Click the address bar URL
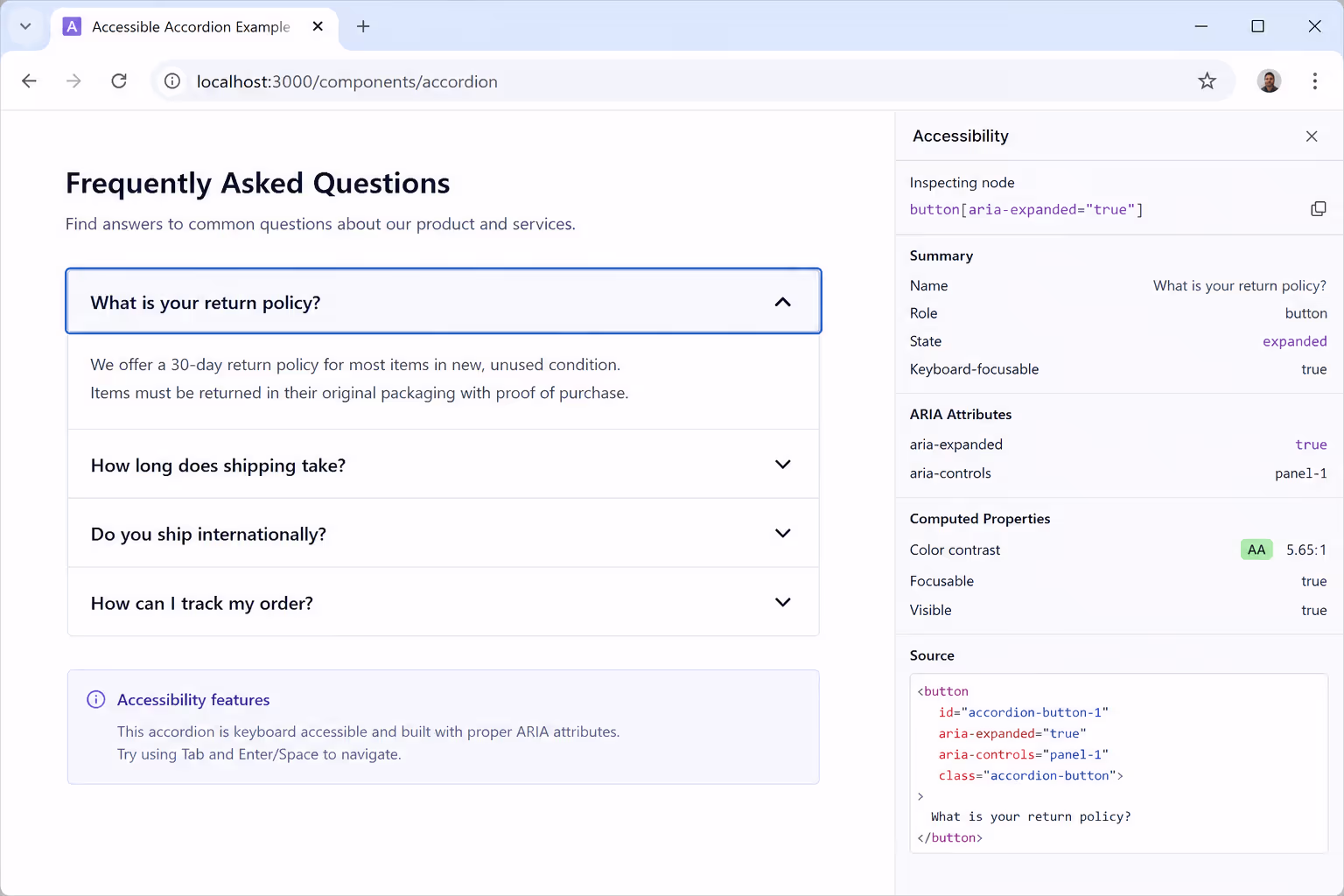The width and height of the screenshot is (1344, 896). click(346, 81)
